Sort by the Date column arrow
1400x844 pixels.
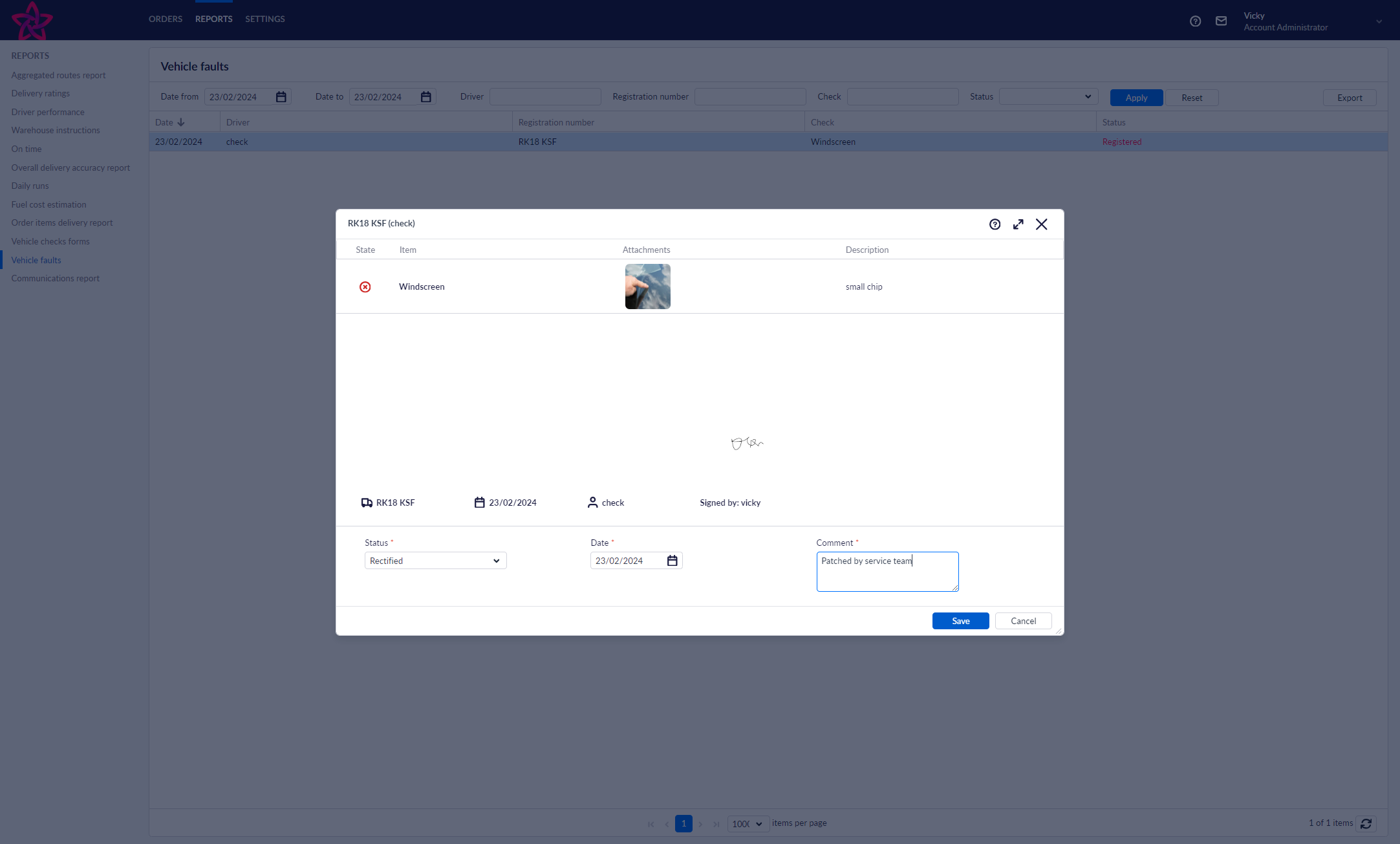[181, 122]
